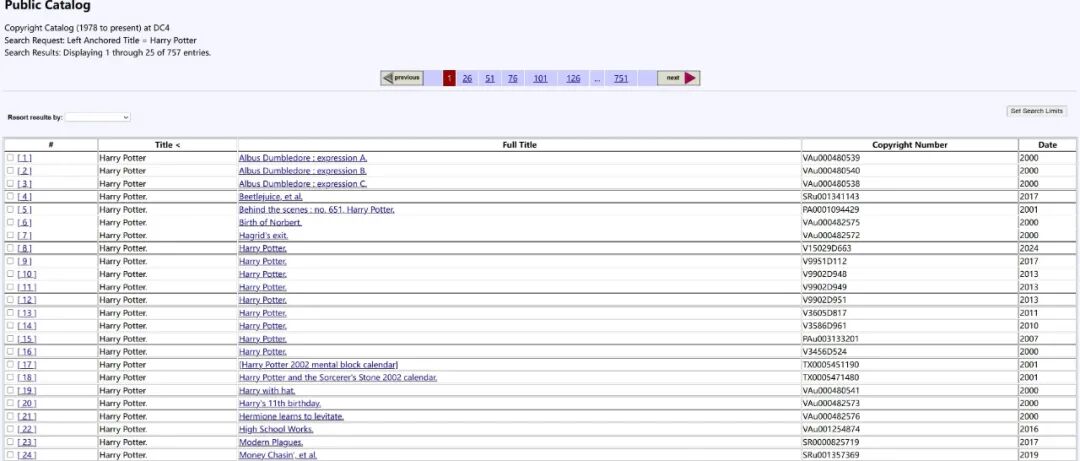Image resolution: width=1080 pixels, height=461 pixels.
Task: Select copyright number SR0000825719
Action: tap(831, 442)
